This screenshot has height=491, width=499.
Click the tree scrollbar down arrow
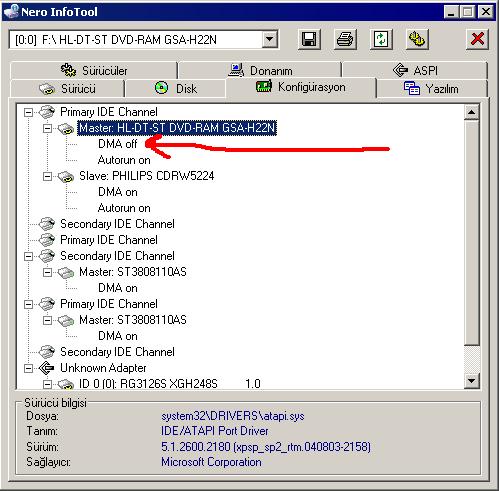(x=472, y=381)
